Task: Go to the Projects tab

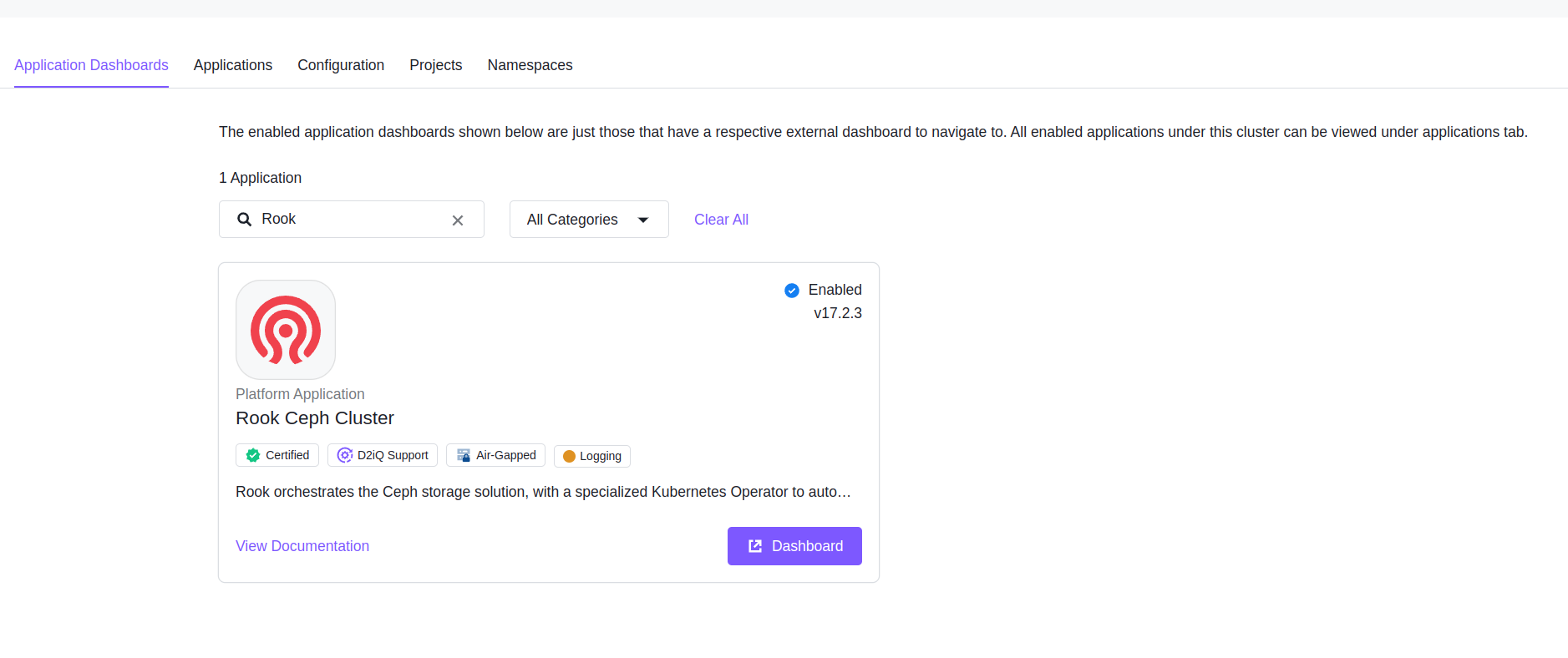Action: point(435,65)
